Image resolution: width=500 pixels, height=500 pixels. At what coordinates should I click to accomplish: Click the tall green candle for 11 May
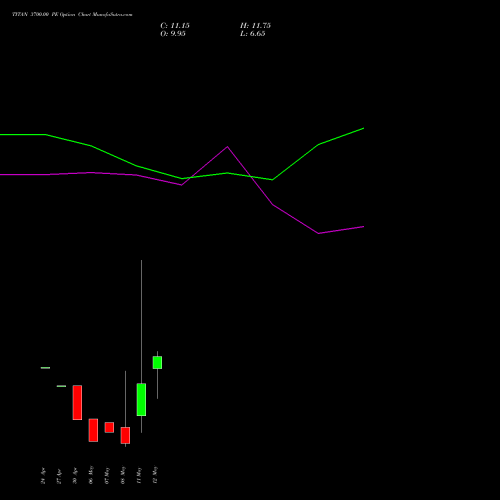(141, 400)
